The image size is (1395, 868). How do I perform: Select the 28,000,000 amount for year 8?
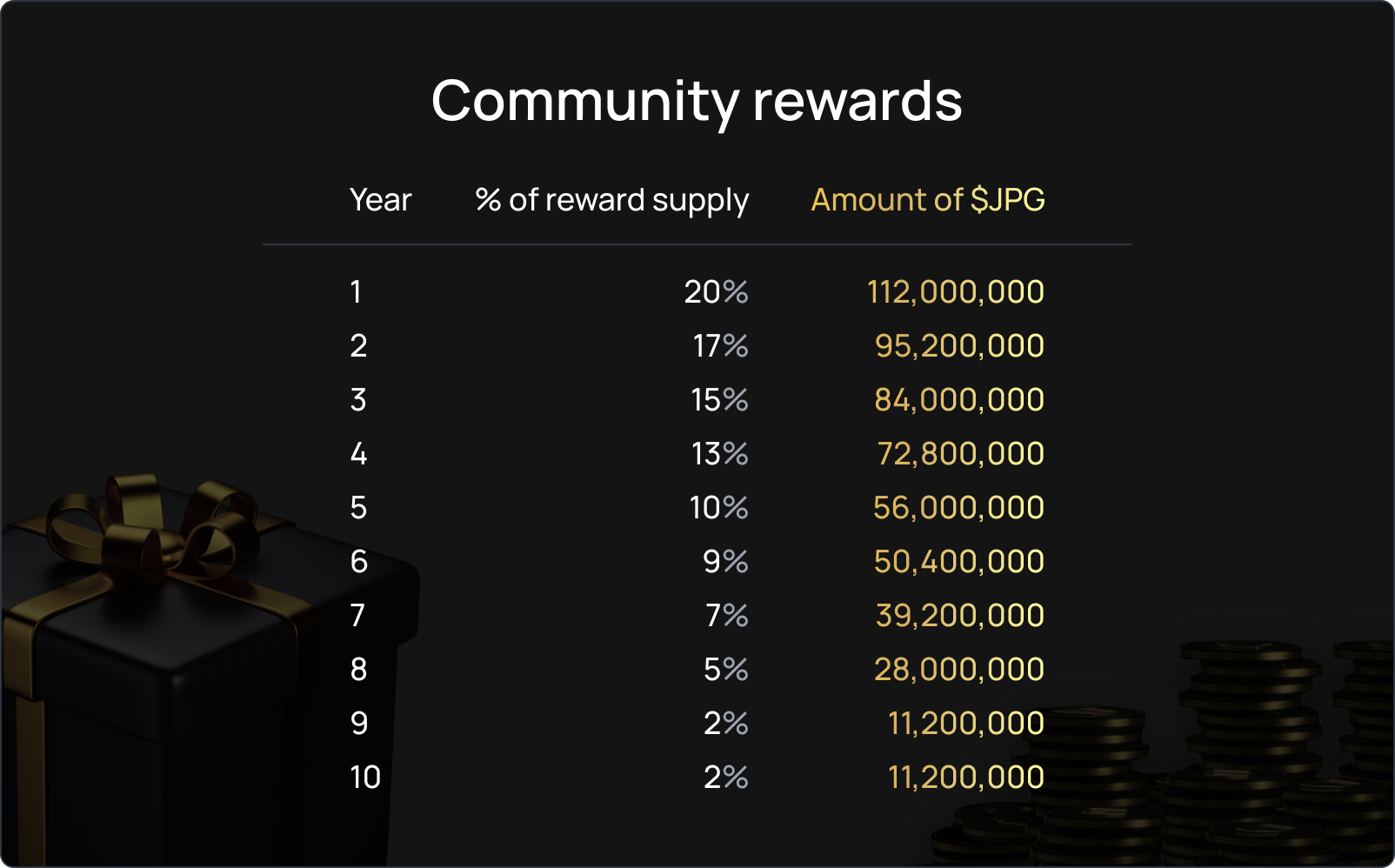pos(958,670)
